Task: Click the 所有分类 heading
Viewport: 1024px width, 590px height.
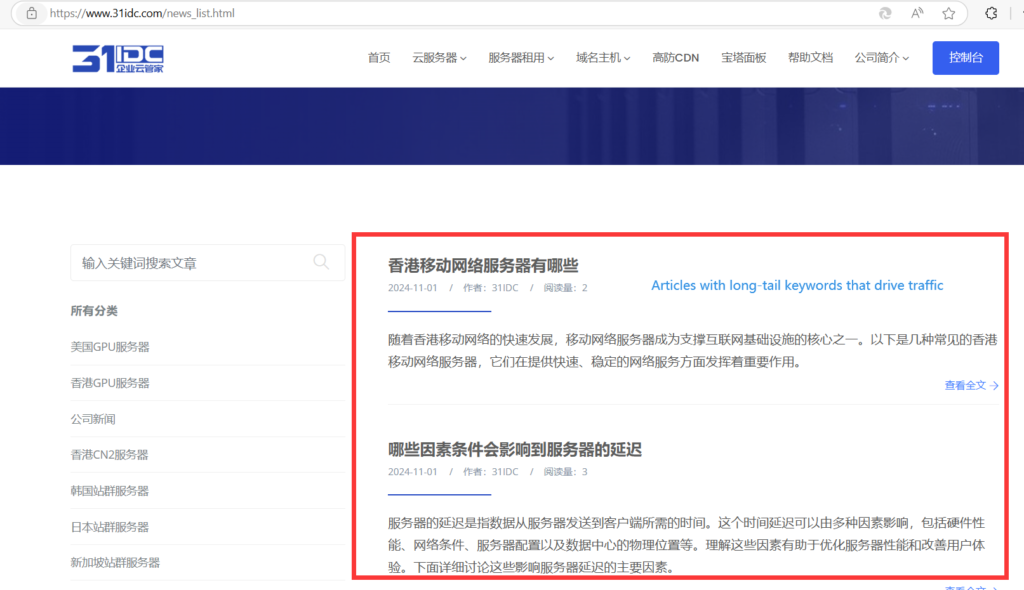Action: coord(94,311)
